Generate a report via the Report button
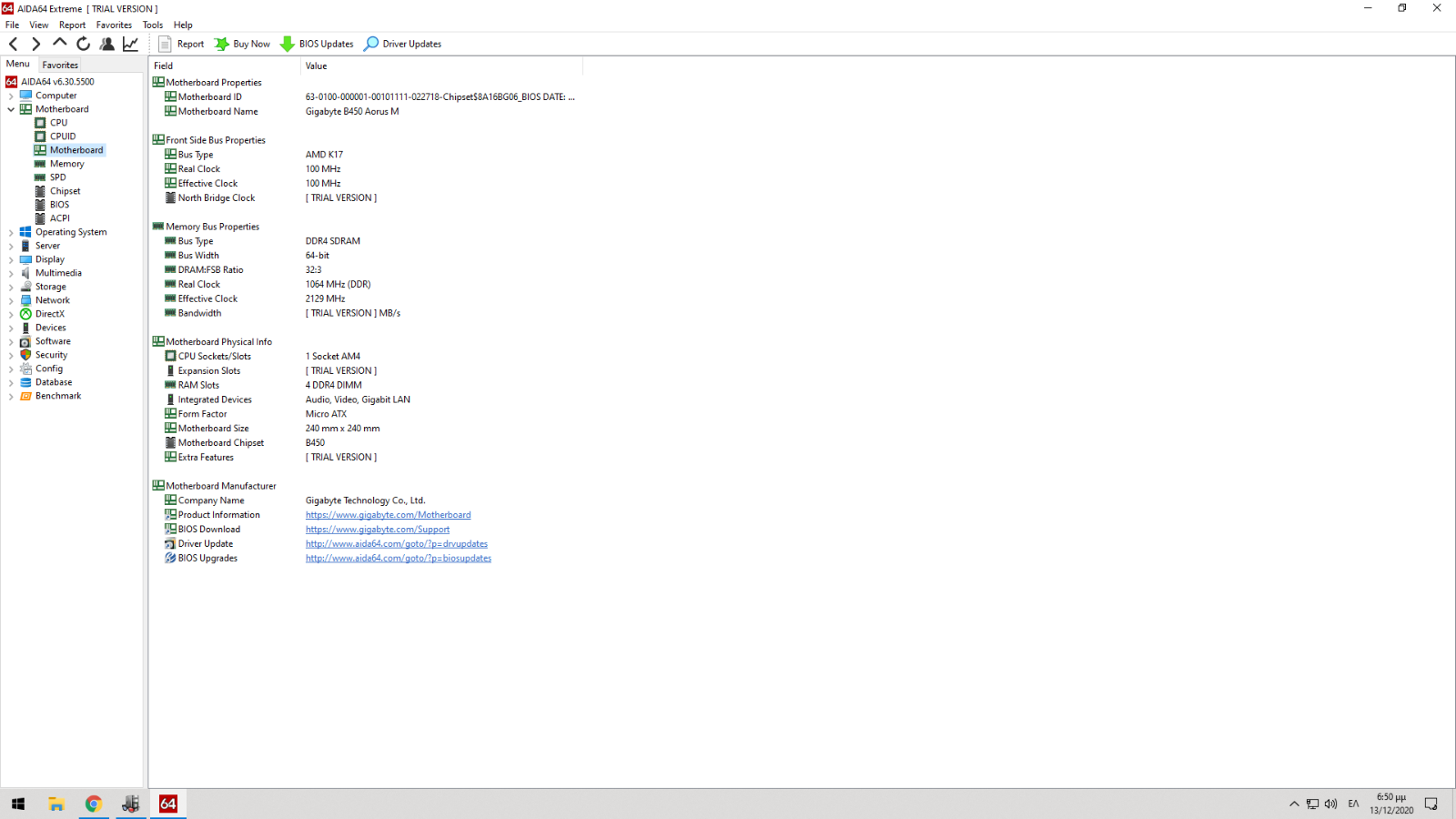1456x819 pixels. [x=181, y=44]
